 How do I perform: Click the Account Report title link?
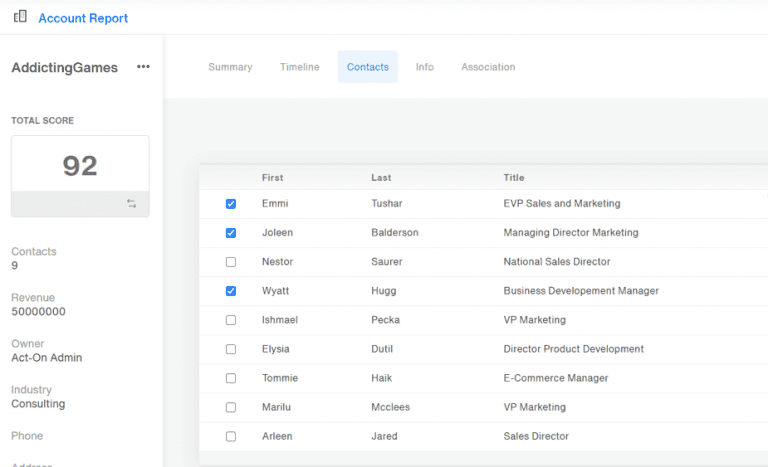(83, 18)
